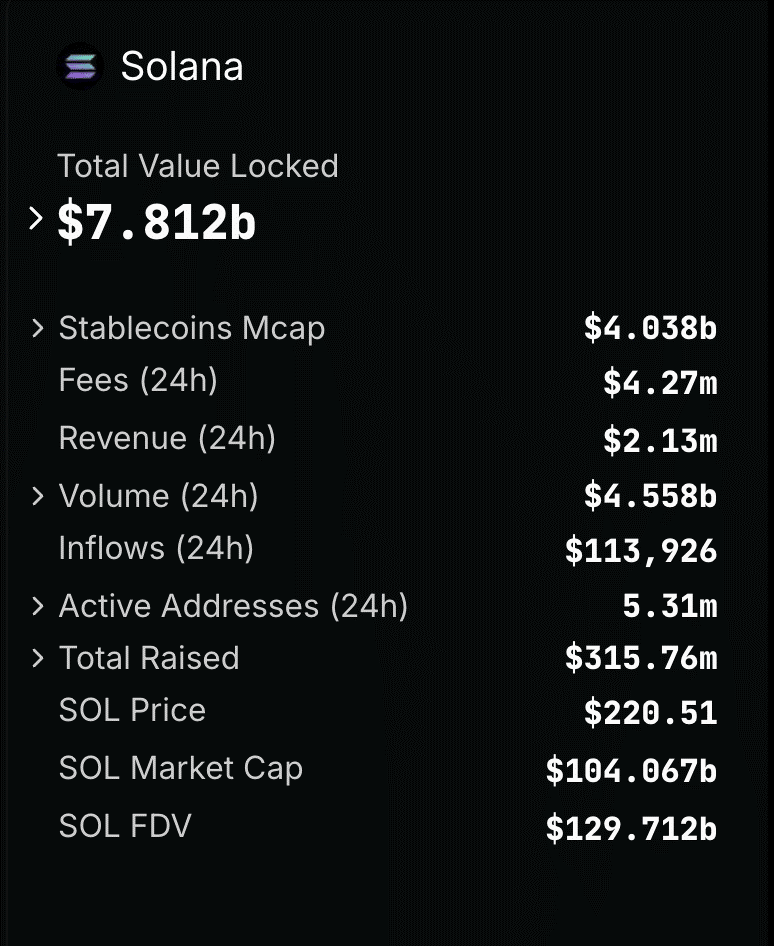This screenshot has width=774, height=946.
Task: Expand the Total Raised chevron
Action: click(x=38, y=658)
